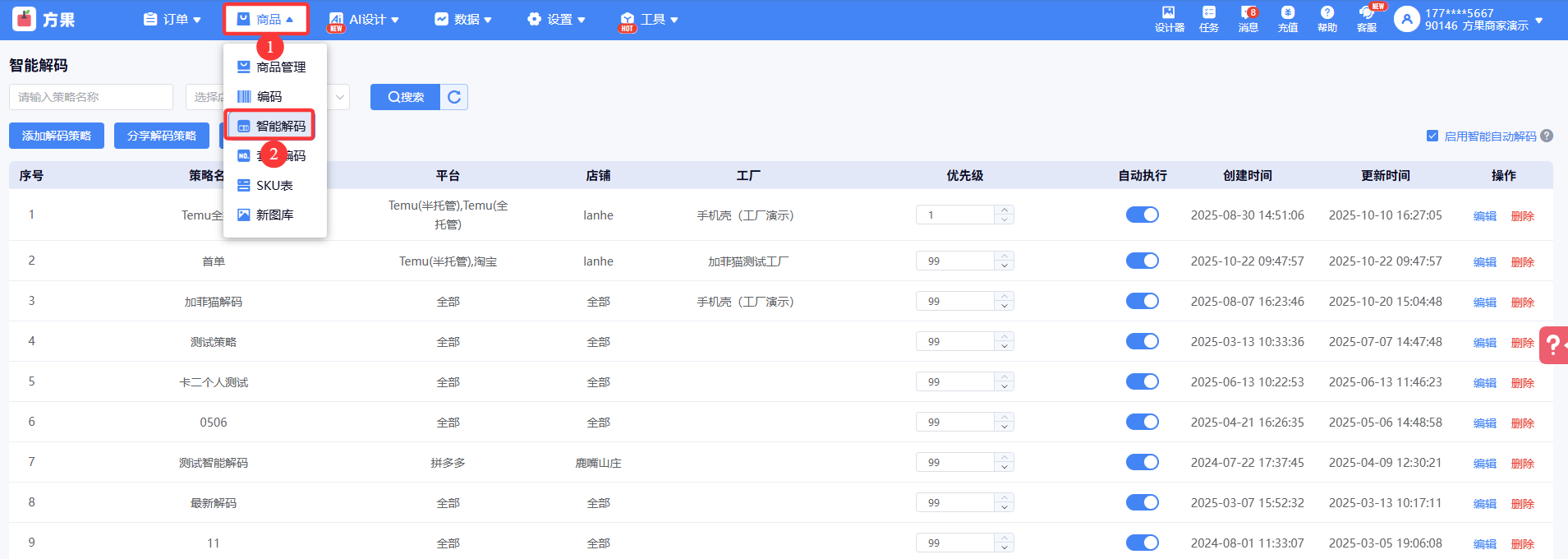Expand the 设置 settings dropdown menu
The image size is (1568, 559).
pyautogui.click(x=556, y=20)
